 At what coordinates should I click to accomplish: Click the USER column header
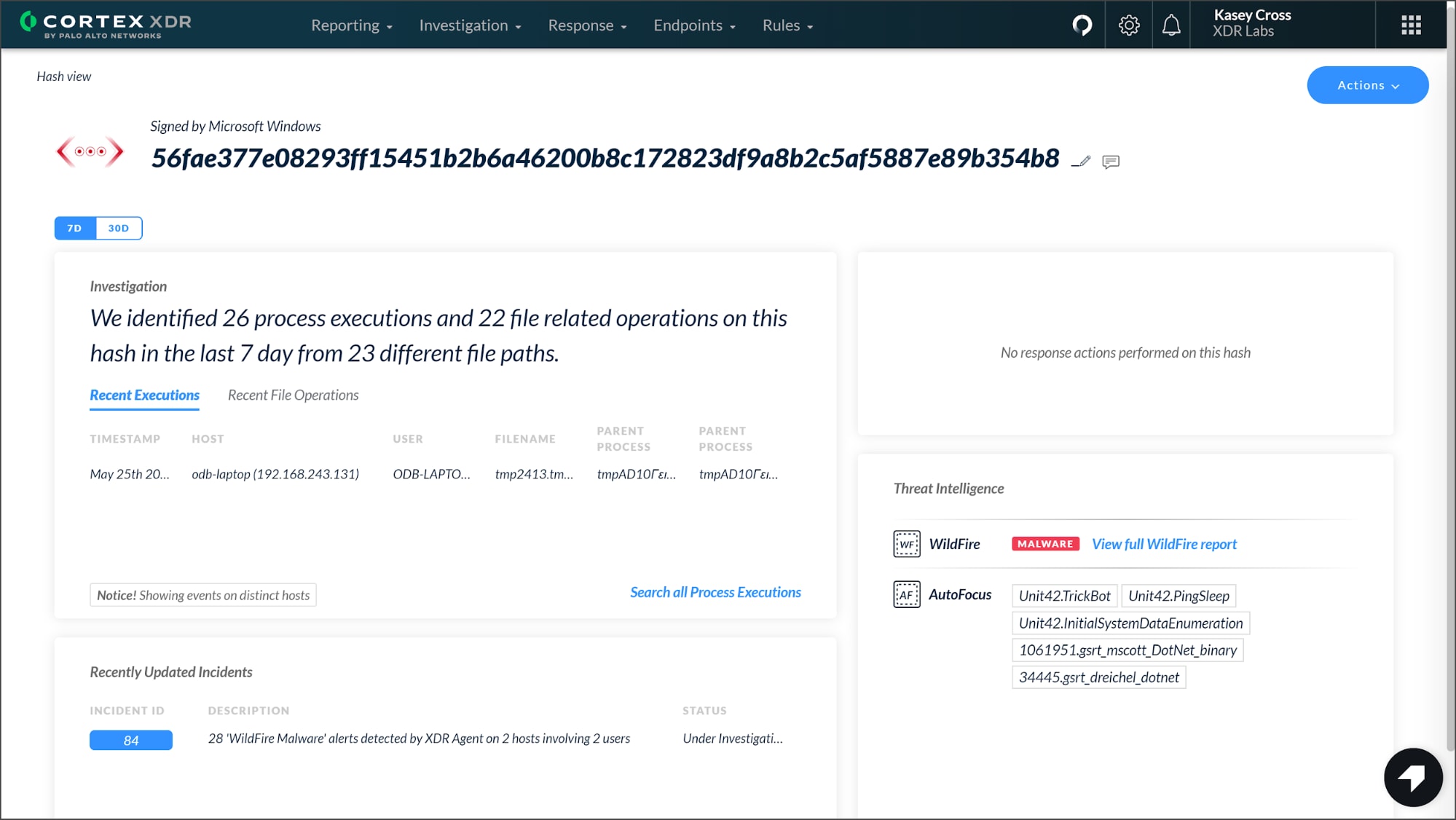(408, 438)
